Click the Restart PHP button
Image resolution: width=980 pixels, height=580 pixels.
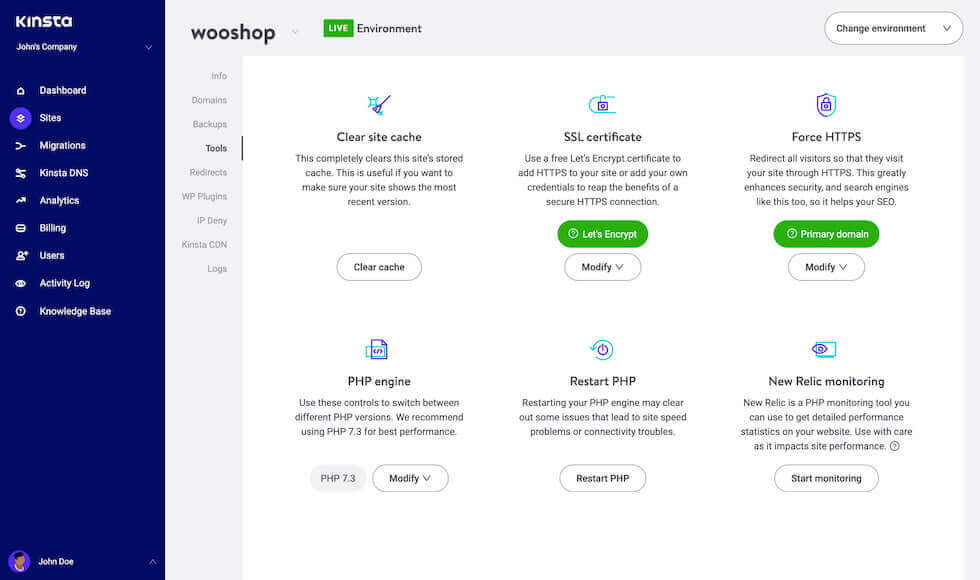click(x=602, y=478)
